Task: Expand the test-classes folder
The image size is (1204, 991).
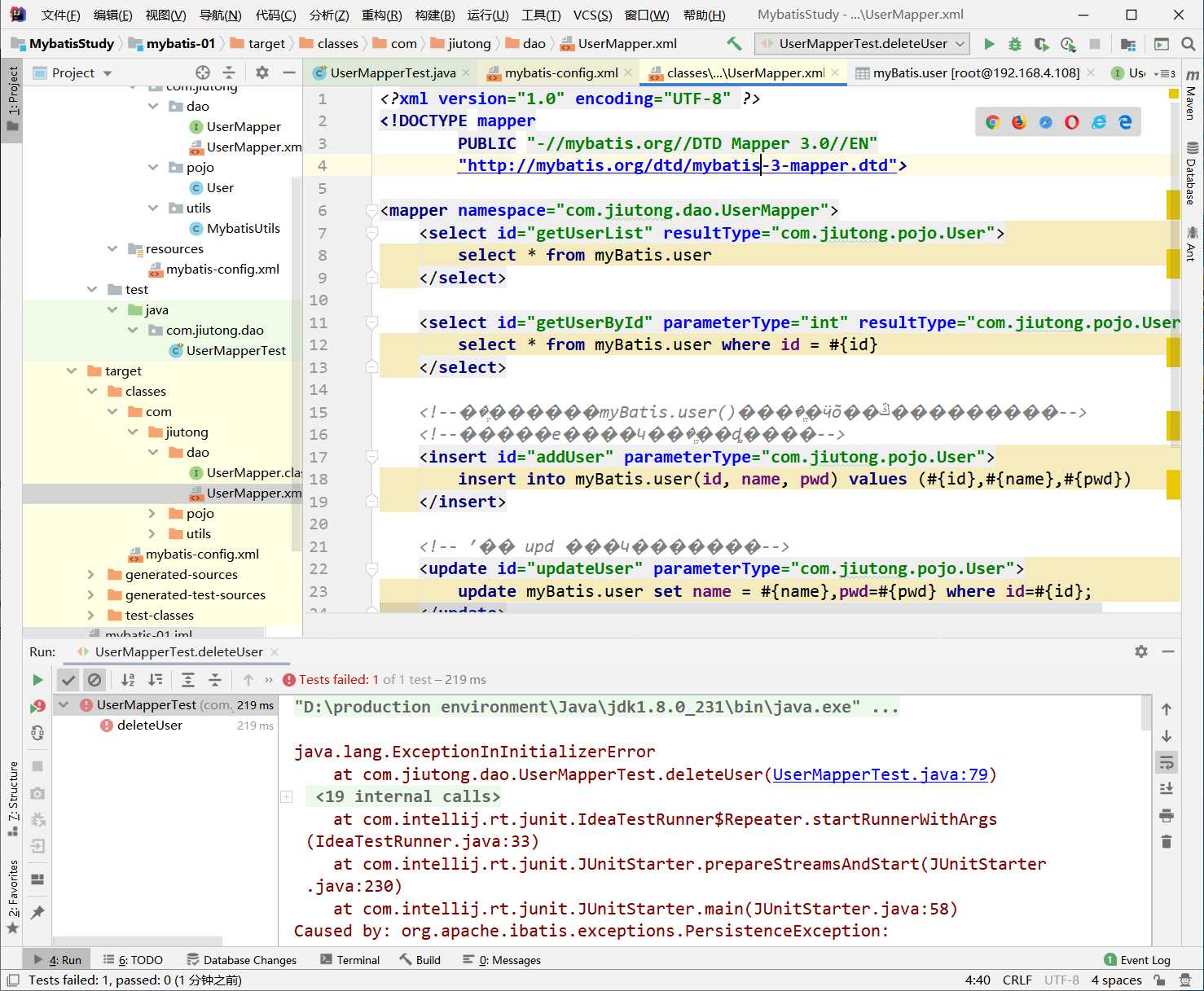Action: [x=91, y=616]
